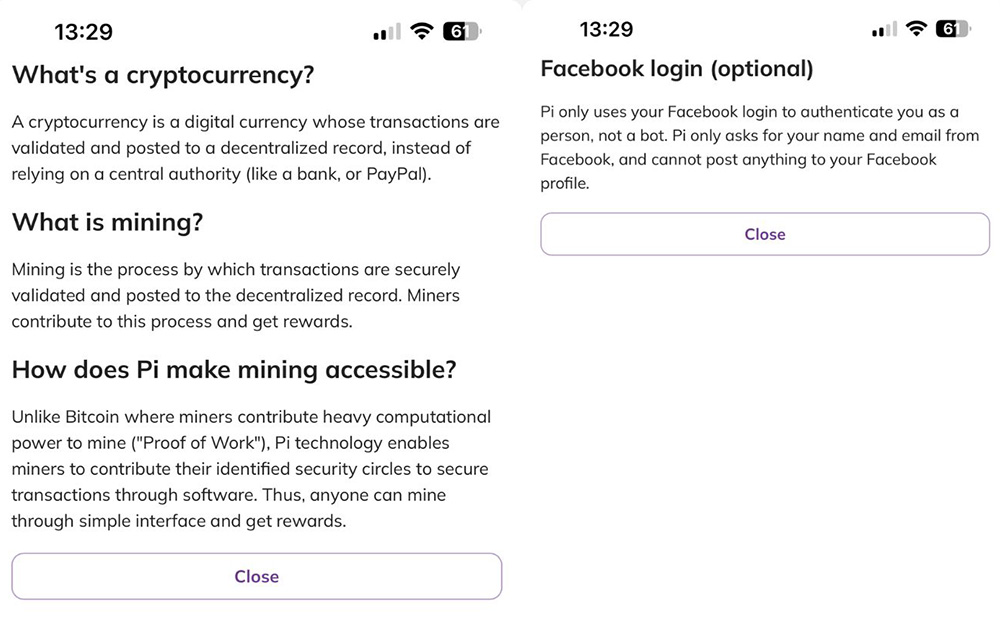The image size is (1000, 625).
Task: Tap the cellular signal bars on left screen
Action: click(x=387, y=31)
